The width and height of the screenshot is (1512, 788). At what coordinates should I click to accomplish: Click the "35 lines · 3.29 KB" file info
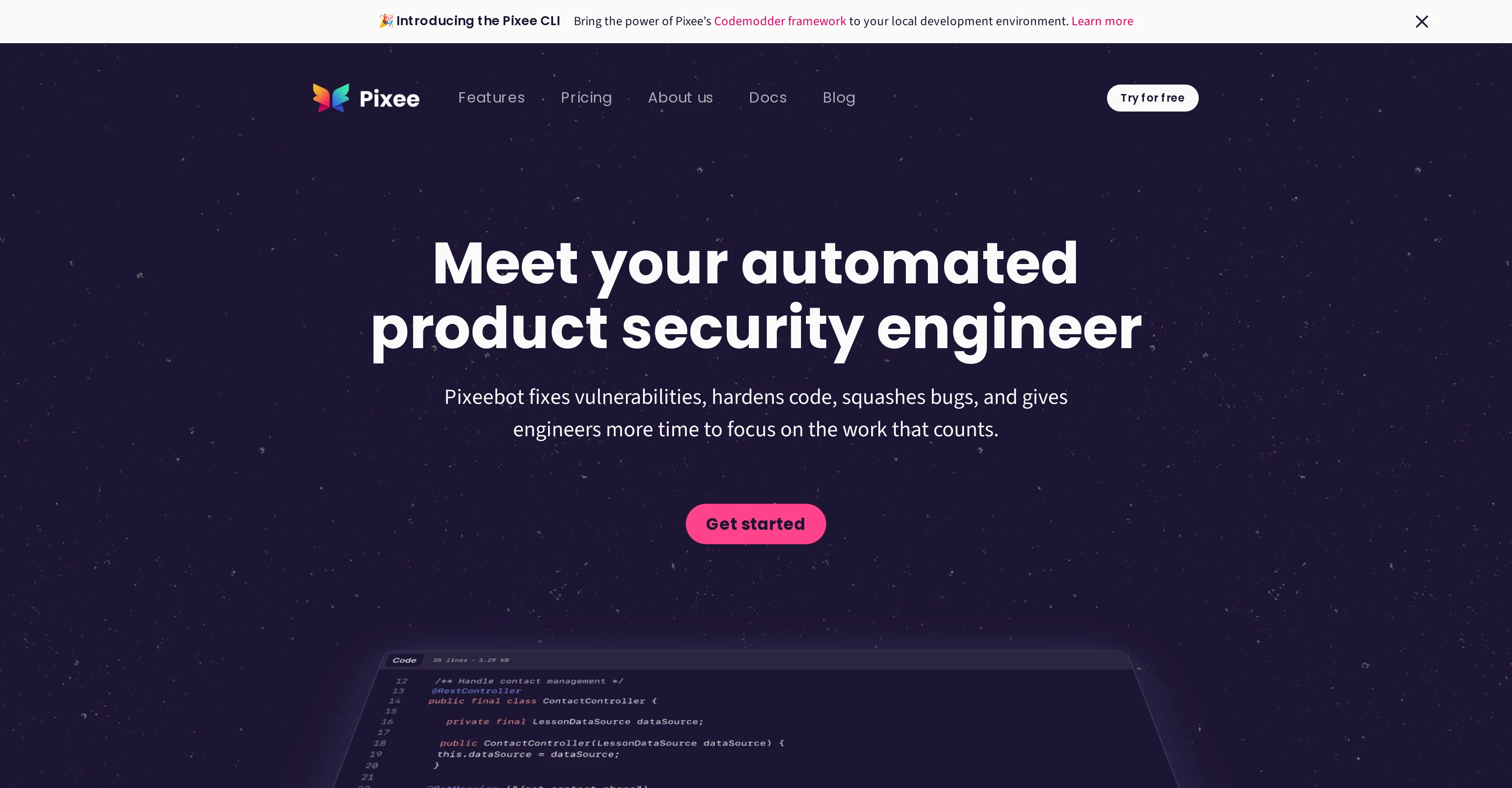(471, 660)
